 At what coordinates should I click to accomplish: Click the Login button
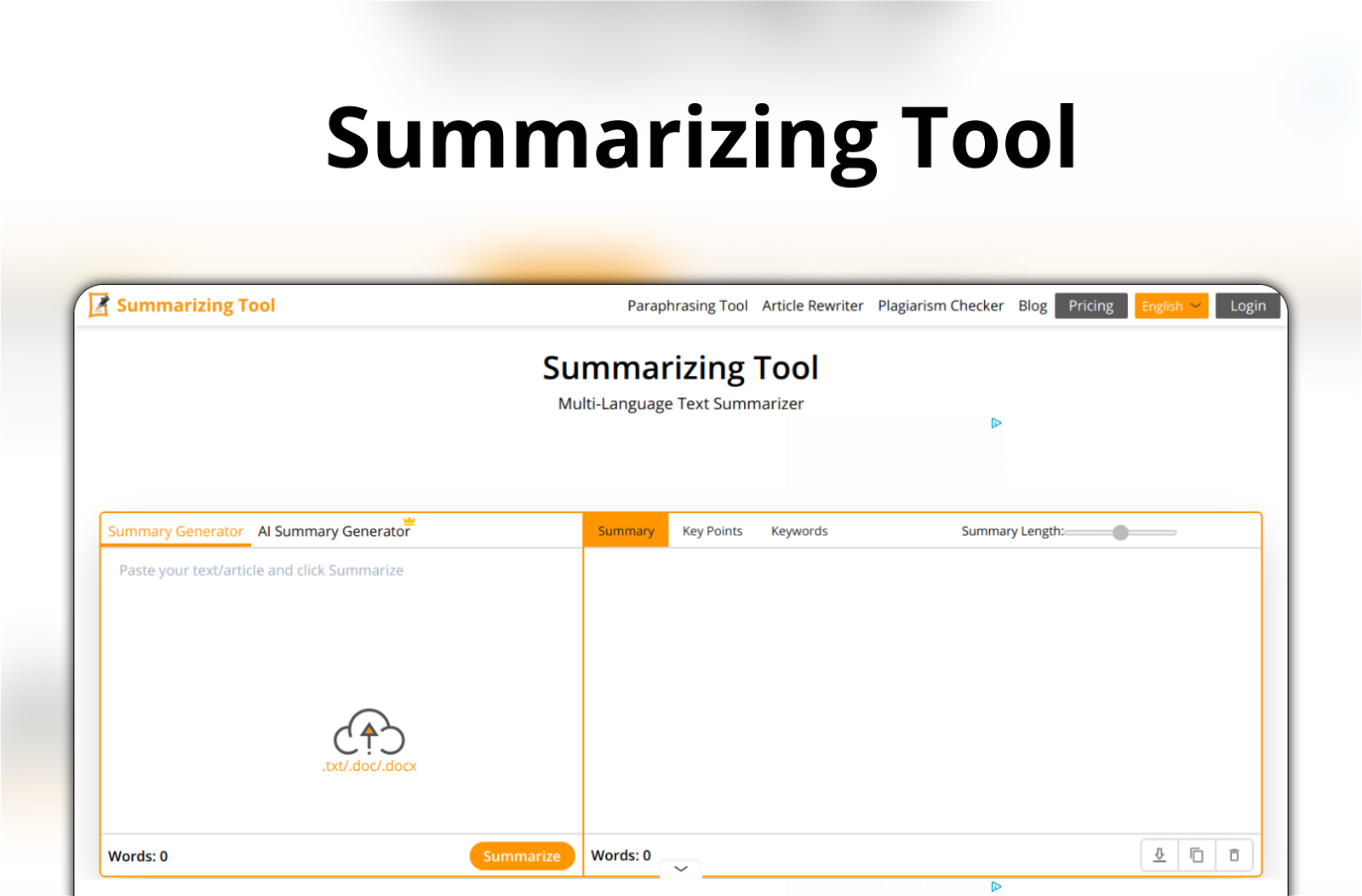point(1248,306)
